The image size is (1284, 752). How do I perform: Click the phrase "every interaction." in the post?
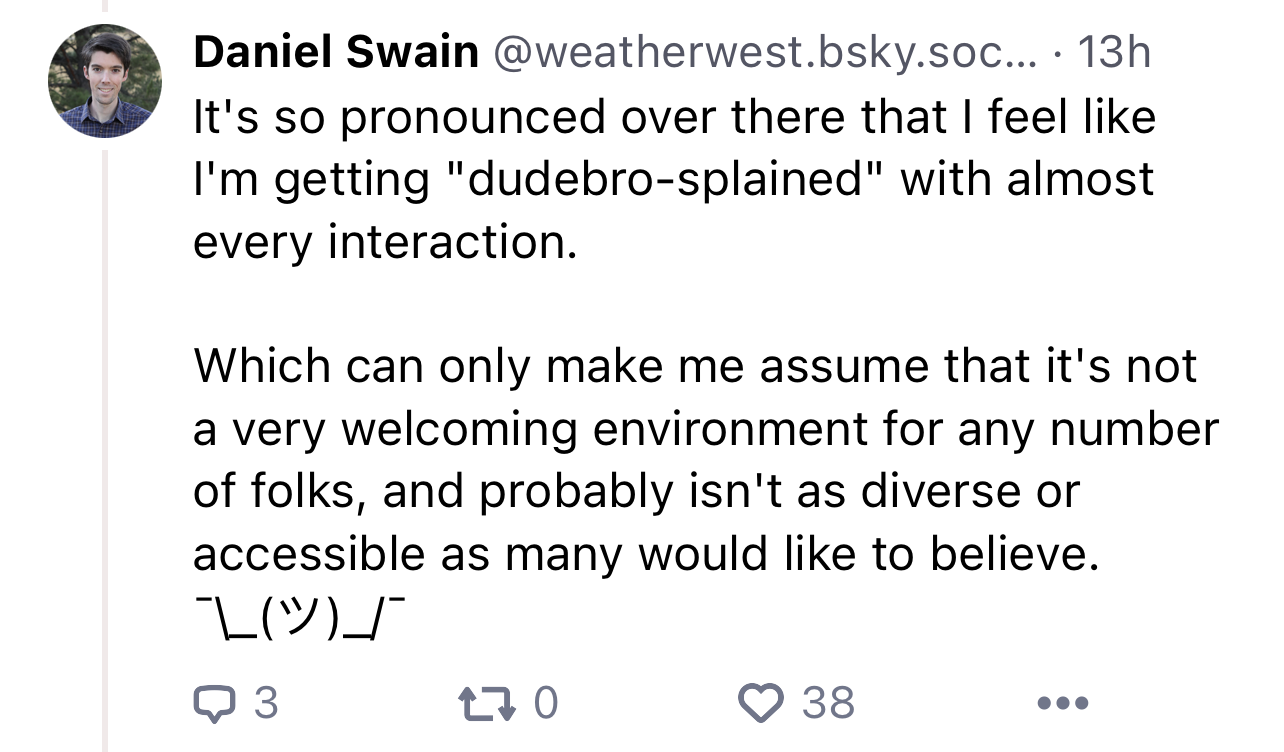click(385, 242)
